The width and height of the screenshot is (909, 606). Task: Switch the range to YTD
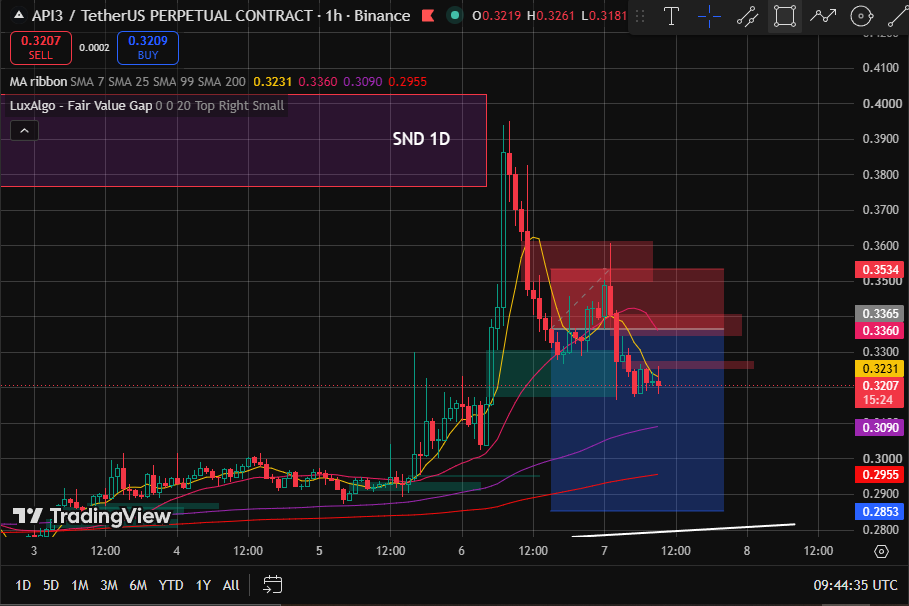171,585
